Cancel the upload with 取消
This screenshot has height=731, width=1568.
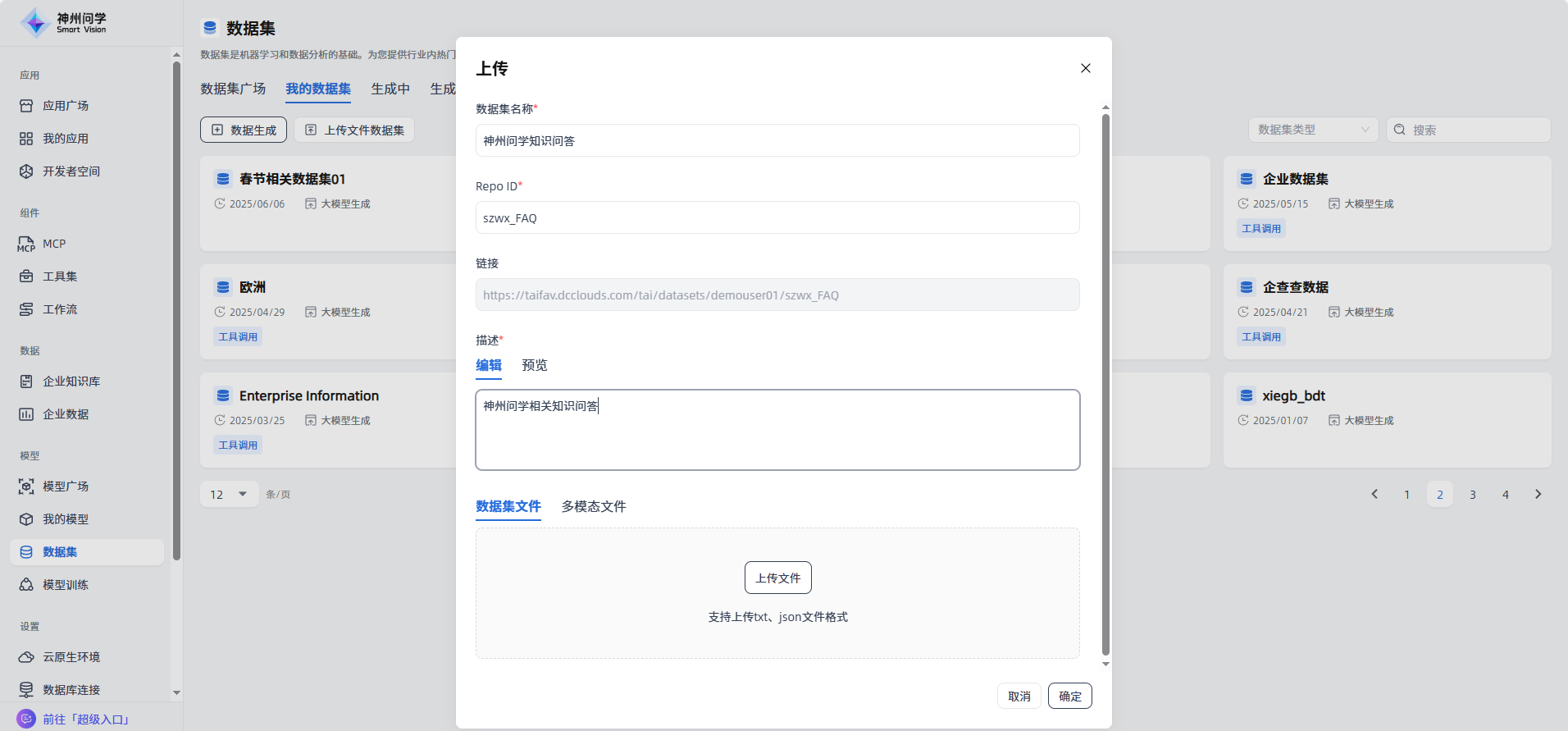1019,696
